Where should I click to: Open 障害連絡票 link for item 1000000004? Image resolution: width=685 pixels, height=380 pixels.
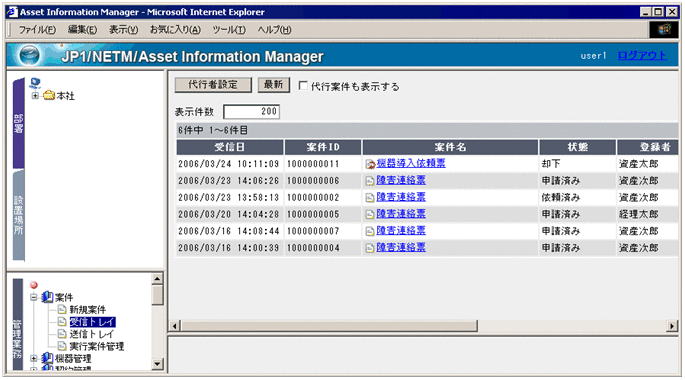coord(401,247)
